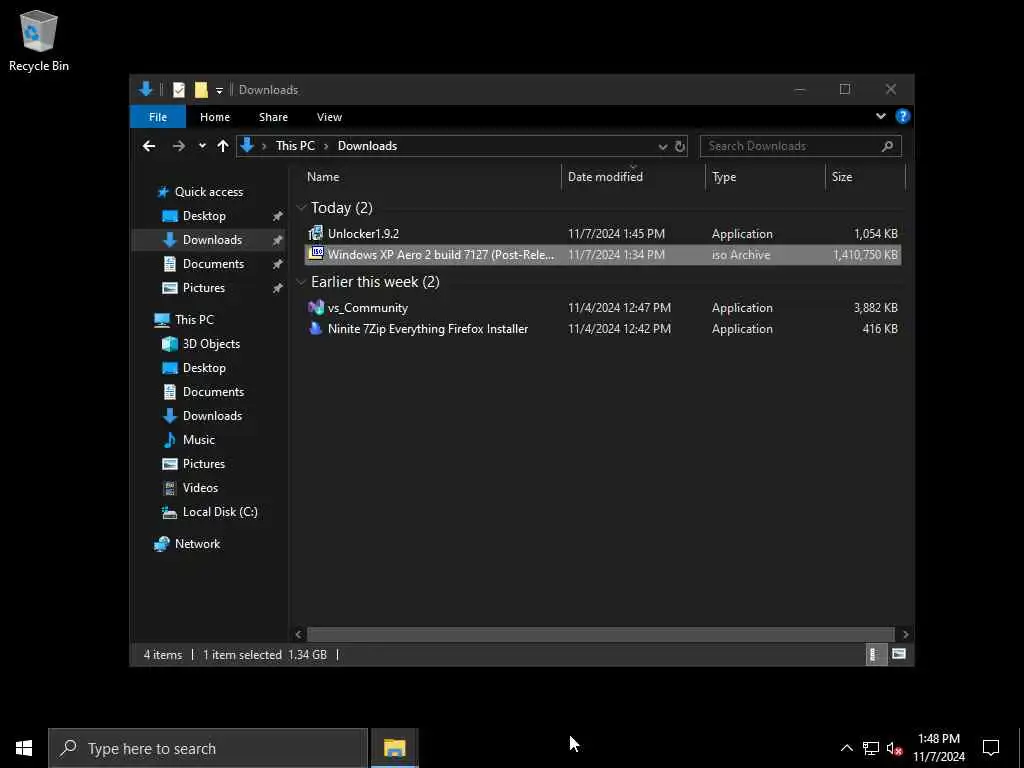Open the Action Center notifications icon
This screenshot has width=1024, height=768.
click(991, 748)
